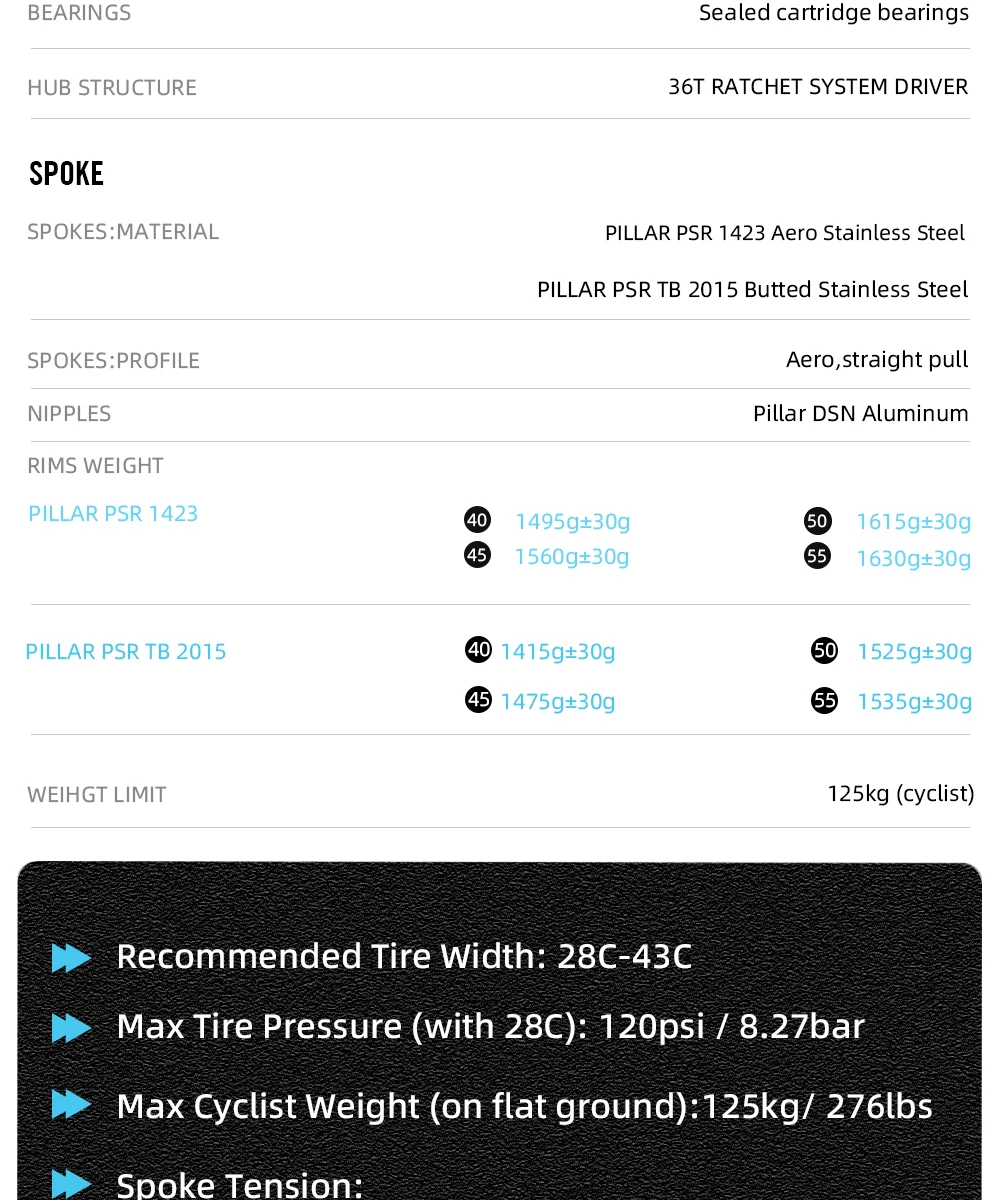The width and height of the screenshot is (1000, 1200).
Task: Open the blue PILLAR PSR 1423 label
Action: pos(113,514)
